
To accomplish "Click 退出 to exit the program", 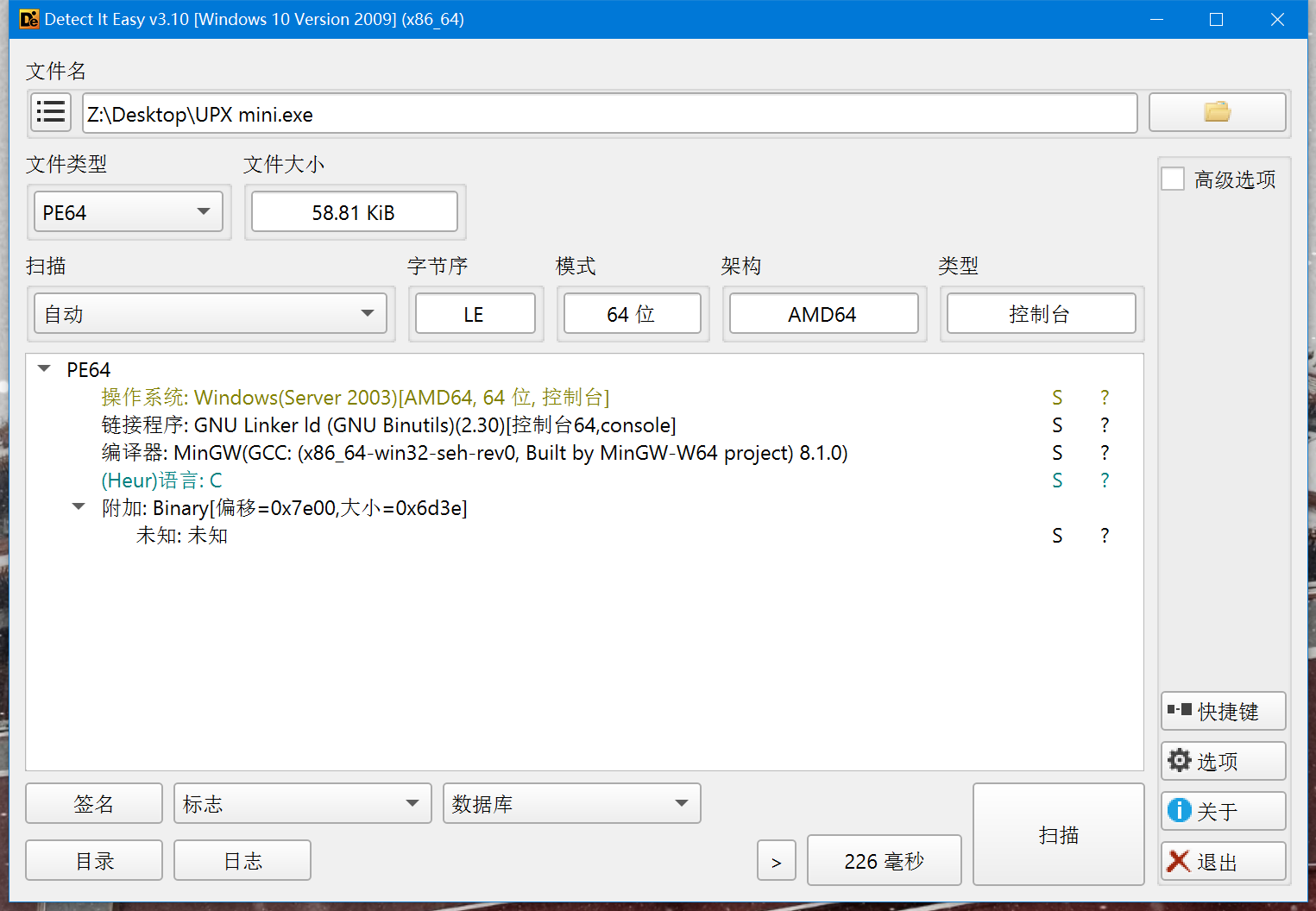I will tap(1224, 861).
